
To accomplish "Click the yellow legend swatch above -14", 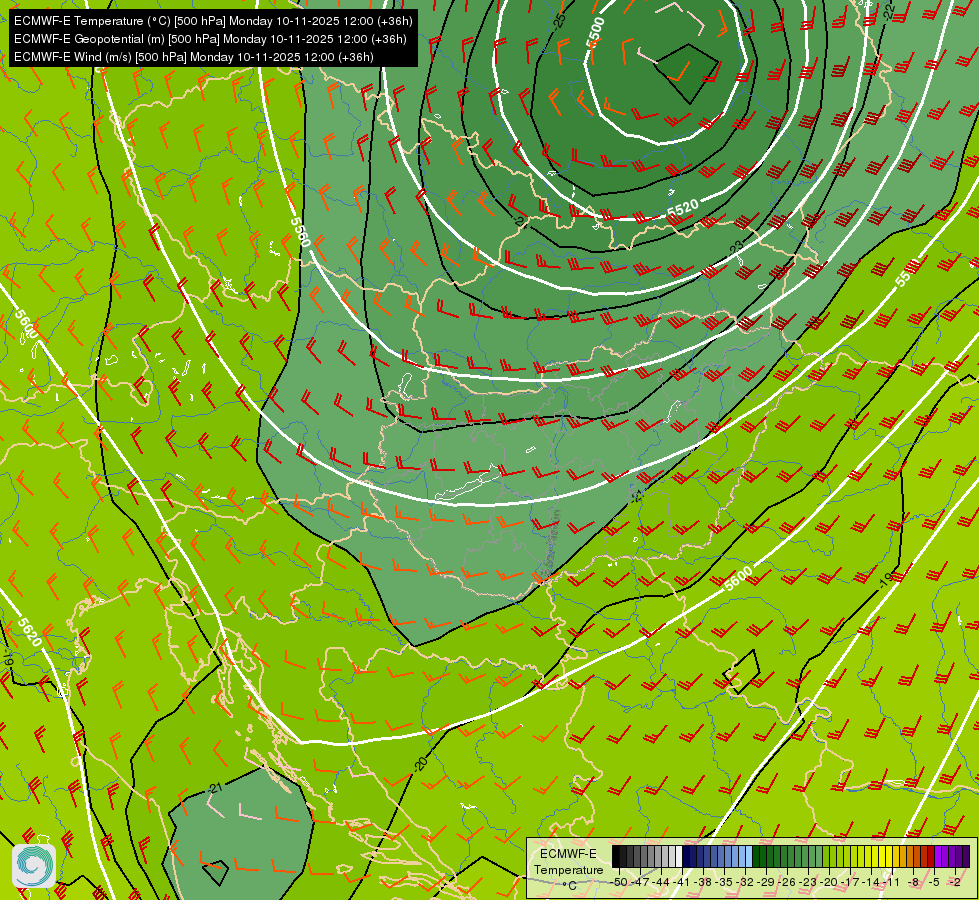I will pos(875,856).
